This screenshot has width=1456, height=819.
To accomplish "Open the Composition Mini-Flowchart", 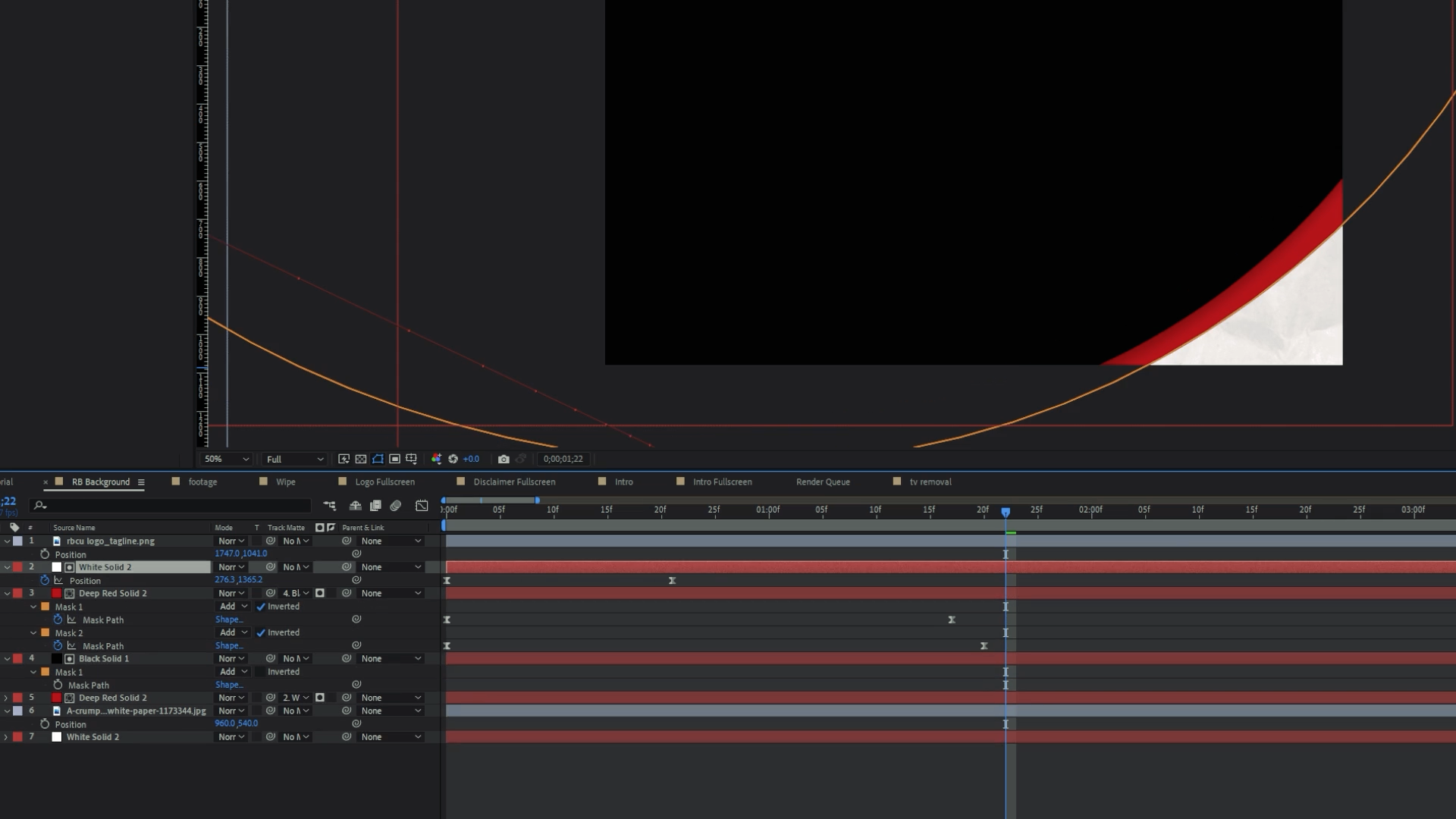I will (329, 506).
